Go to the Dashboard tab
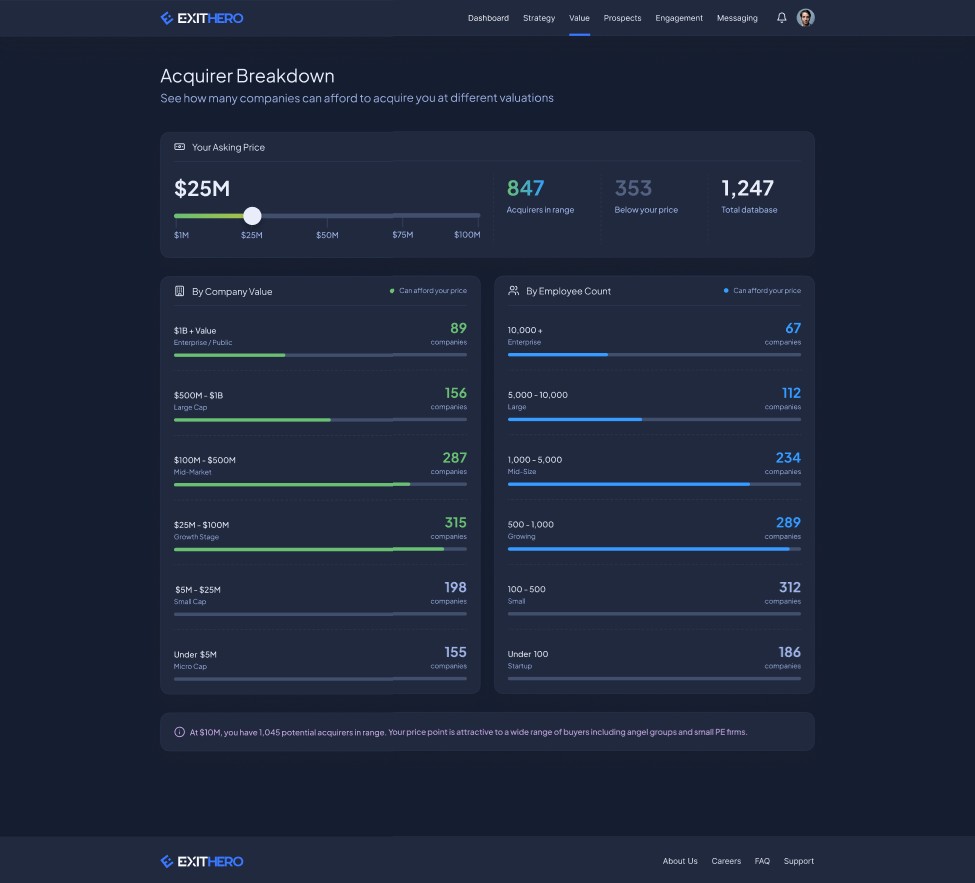This screenshot has height=883, width=975. [488, 18]
